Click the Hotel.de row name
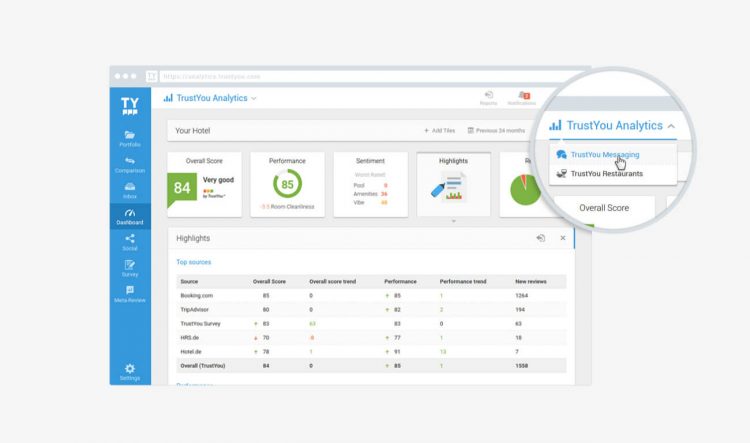The width and height of the screenshot is (750, 443). (191, 352)
